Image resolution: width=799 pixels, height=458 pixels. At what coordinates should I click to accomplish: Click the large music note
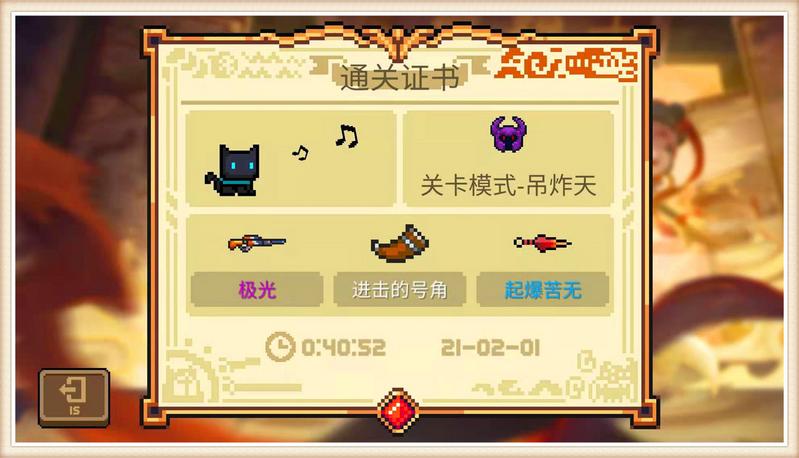click(x=347, y=136)
